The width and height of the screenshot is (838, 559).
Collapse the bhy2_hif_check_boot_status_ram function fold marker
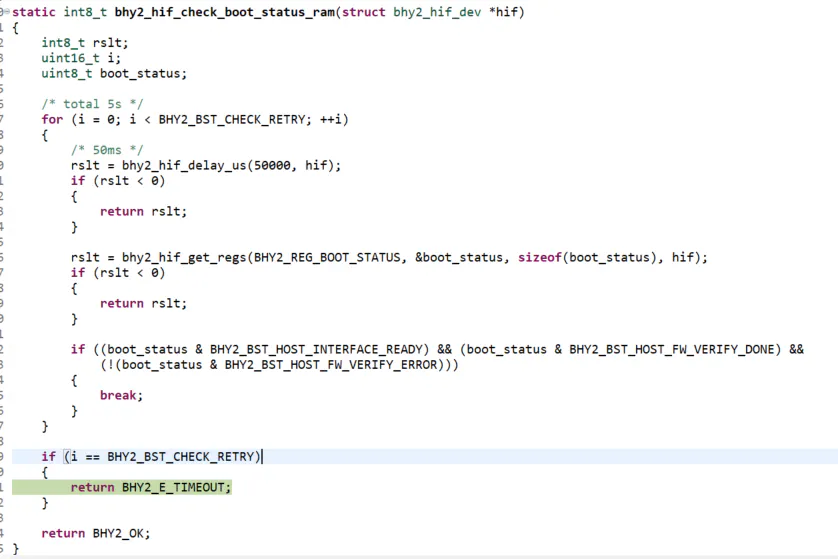tap(5, 12)
